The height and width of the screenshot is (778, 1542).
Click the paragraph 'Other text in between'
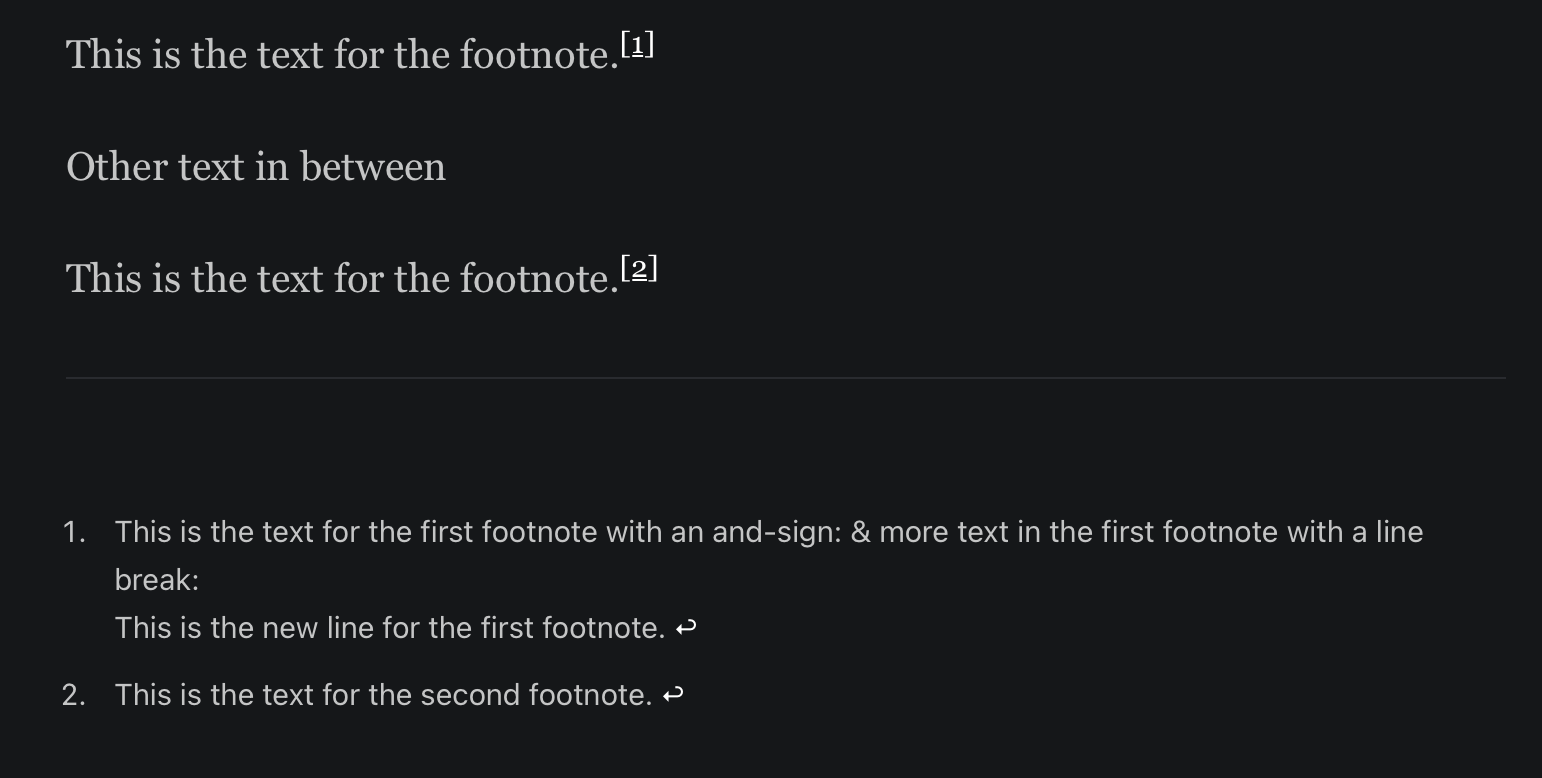pyautogui.click(x=255, y=167)
